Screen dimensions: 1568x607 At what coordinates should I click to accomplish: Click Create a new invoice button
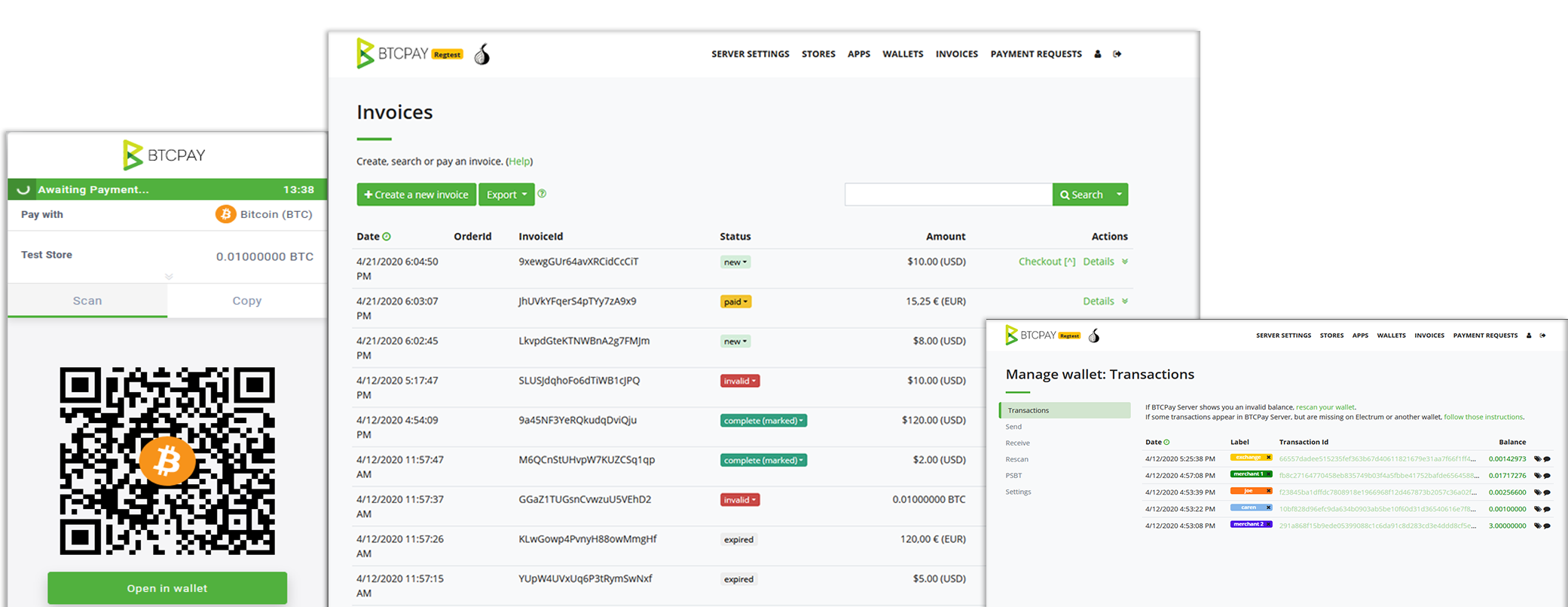417,195
